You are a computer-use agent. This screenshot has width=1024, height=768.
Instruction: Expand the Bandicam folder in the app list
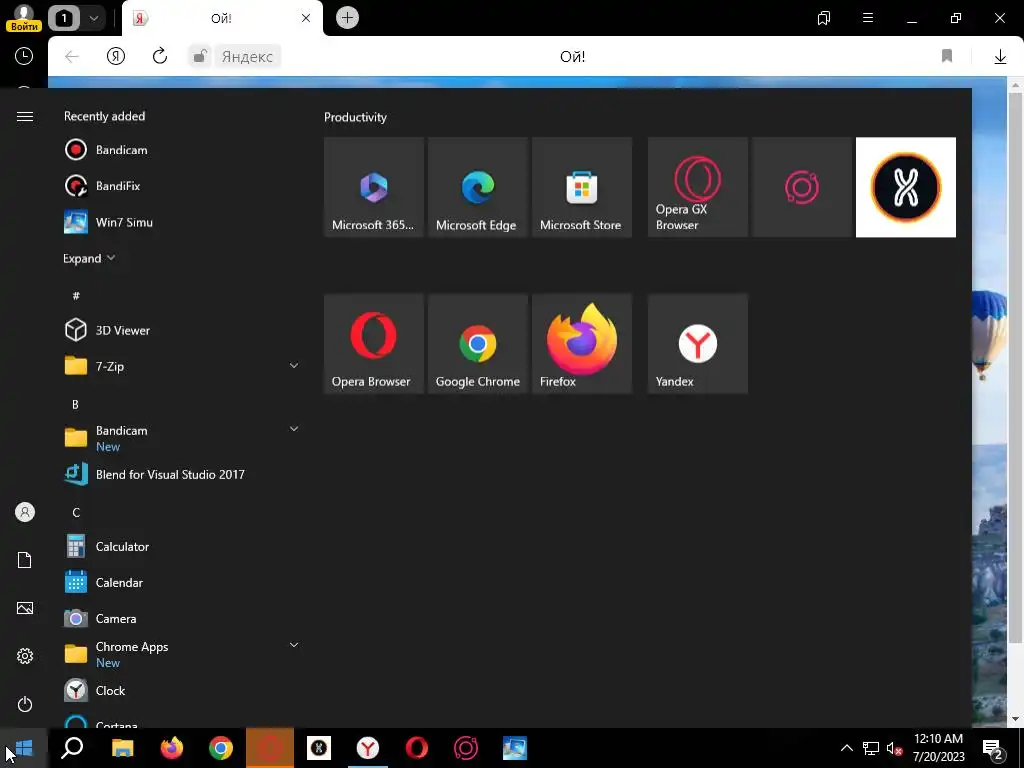[x=294, y=429]
